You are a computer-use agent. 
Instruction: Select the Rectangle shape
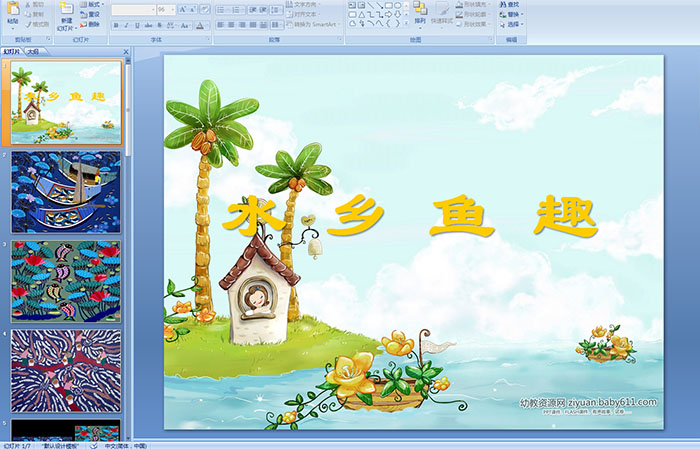[389, 5]
